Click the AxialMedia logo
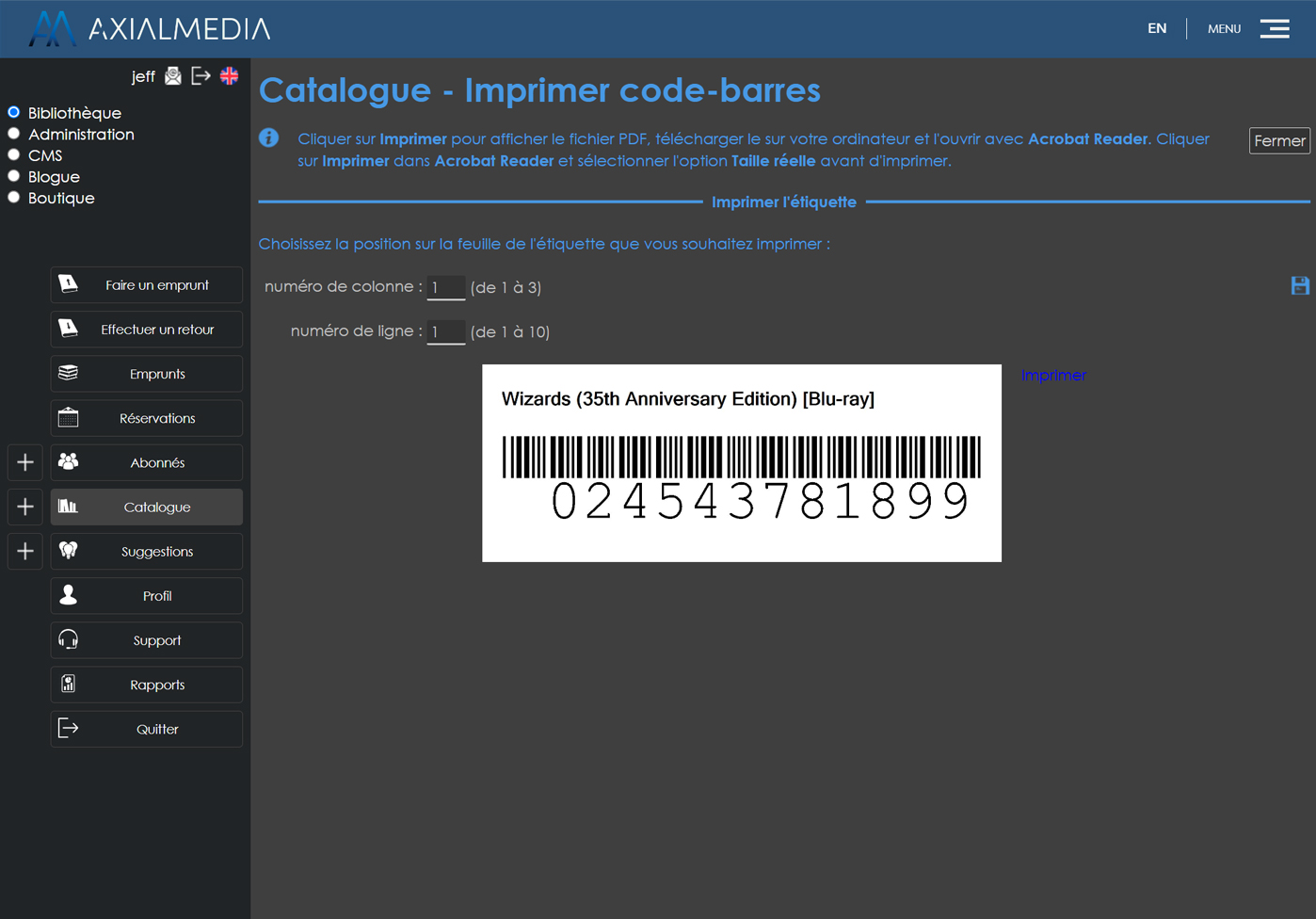The image size is (1316, 919). [151, 29]
